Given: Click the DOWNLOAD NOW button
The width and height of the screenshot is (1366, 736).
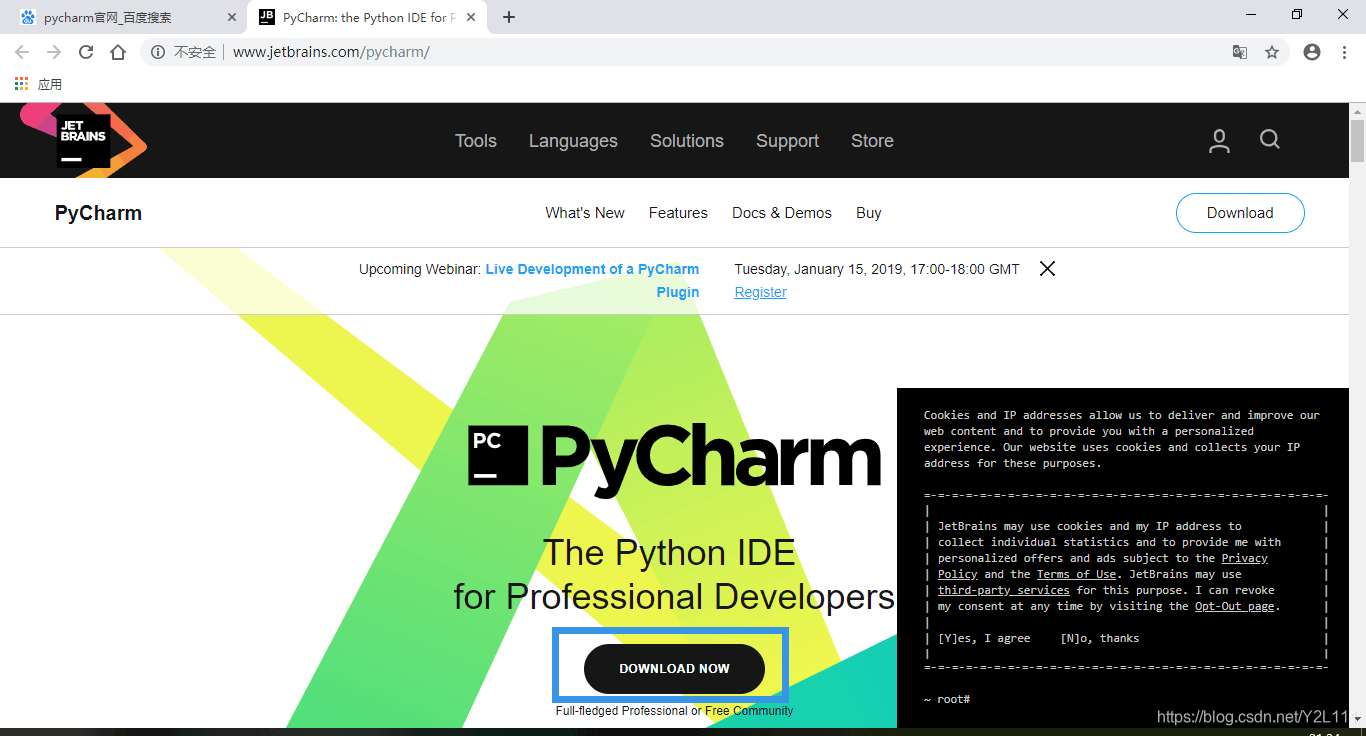Looking at the screenshot, I should point(674,669).
